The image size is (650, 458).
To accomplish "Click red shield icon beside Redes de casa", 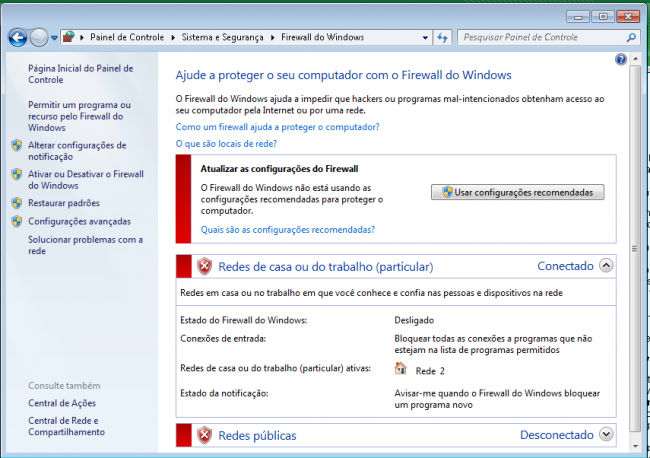I will [204, 266].
